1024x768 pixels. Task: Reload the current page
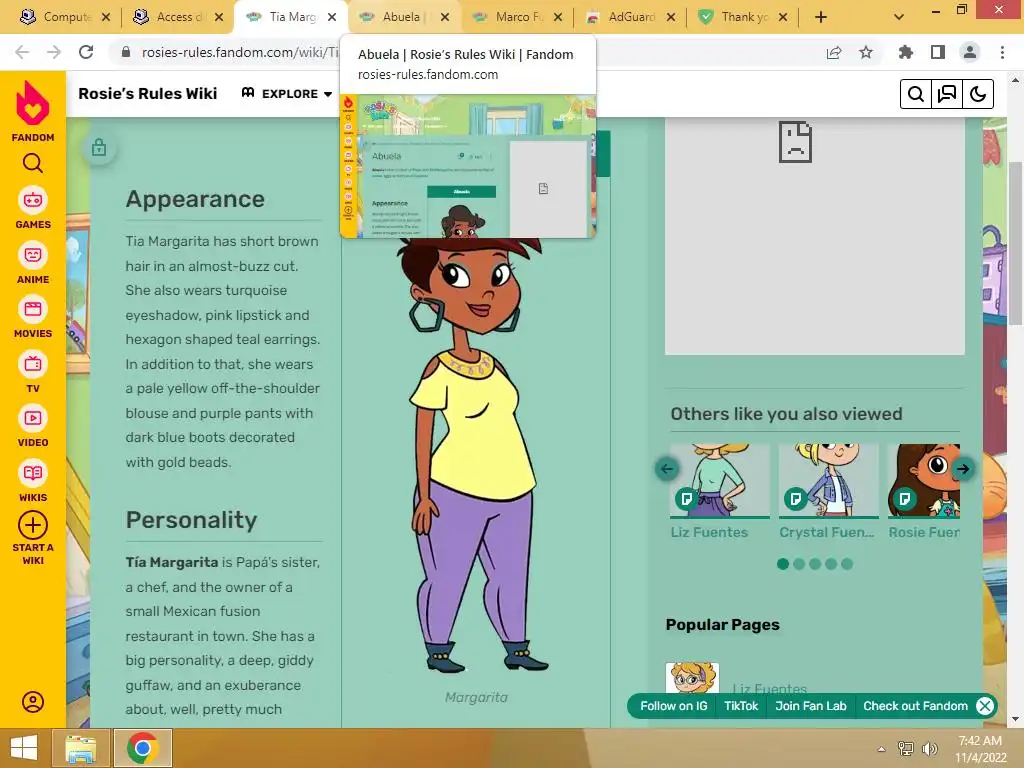(x=86, y=52)
